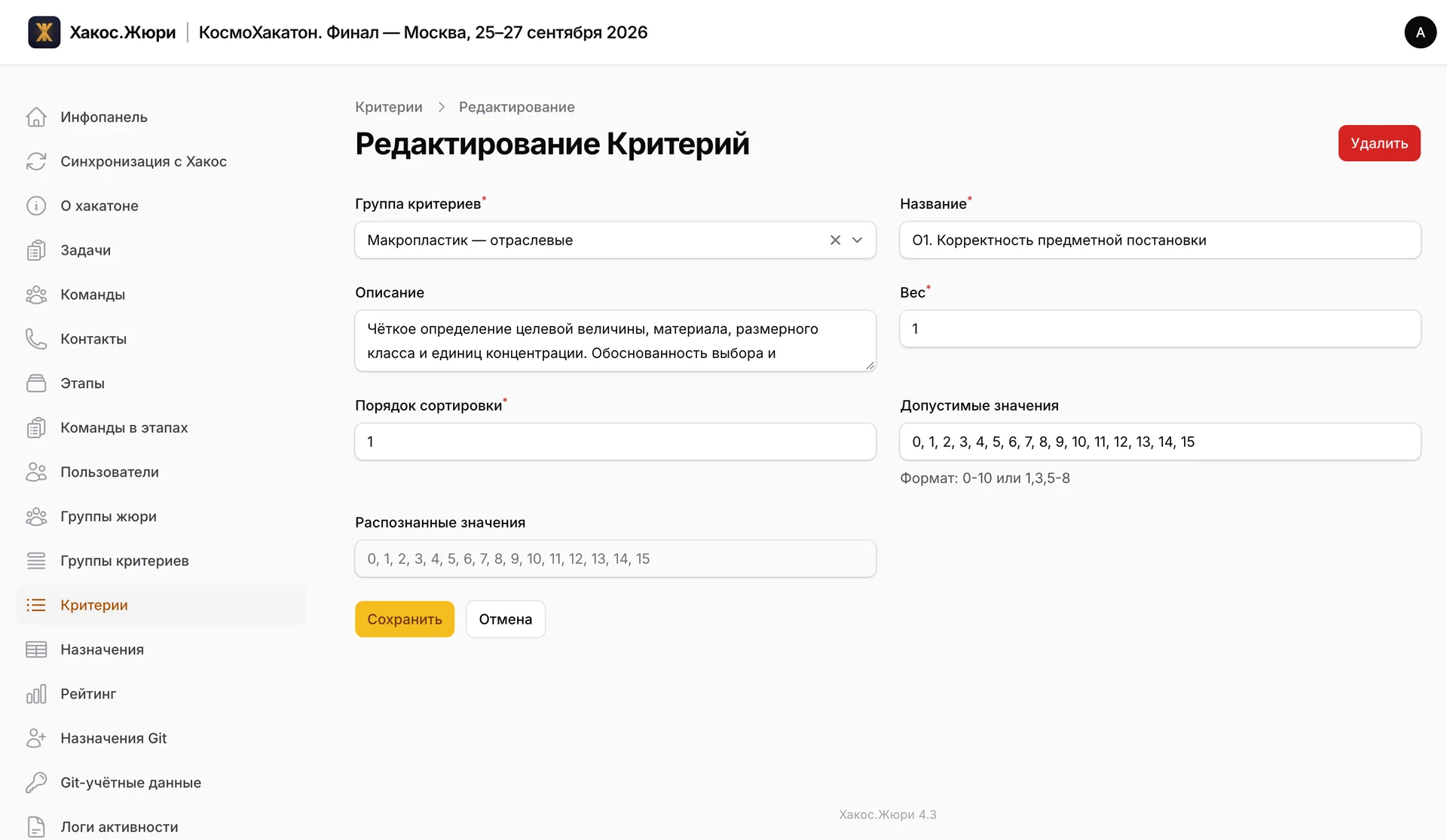Screen dimensions: 1447x840
Task: Click the Порядок сортировки field
Action: click(615, 441)
